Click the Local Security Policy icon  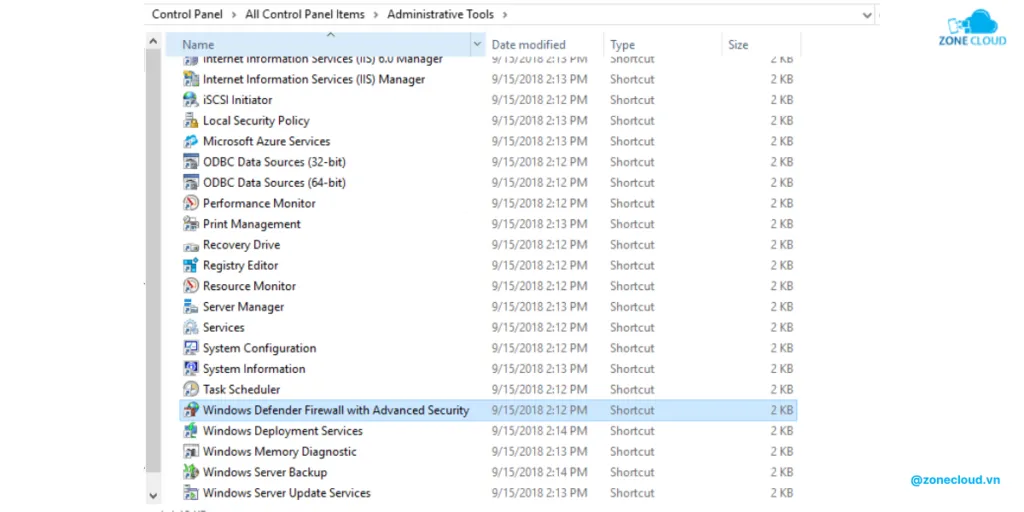(191, 121)
